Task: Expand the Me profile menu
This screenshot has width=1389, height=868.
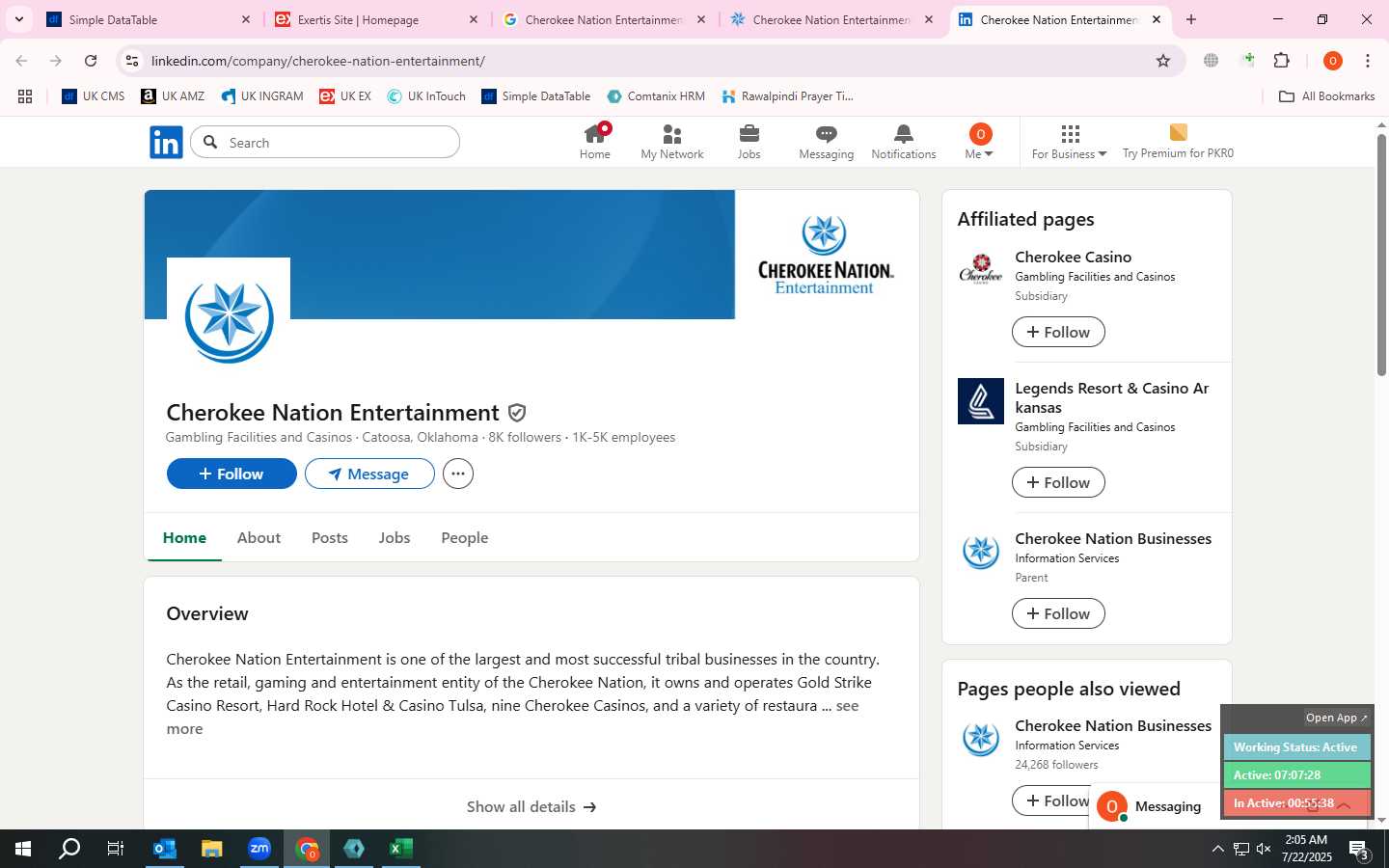Action: (979, 142)
